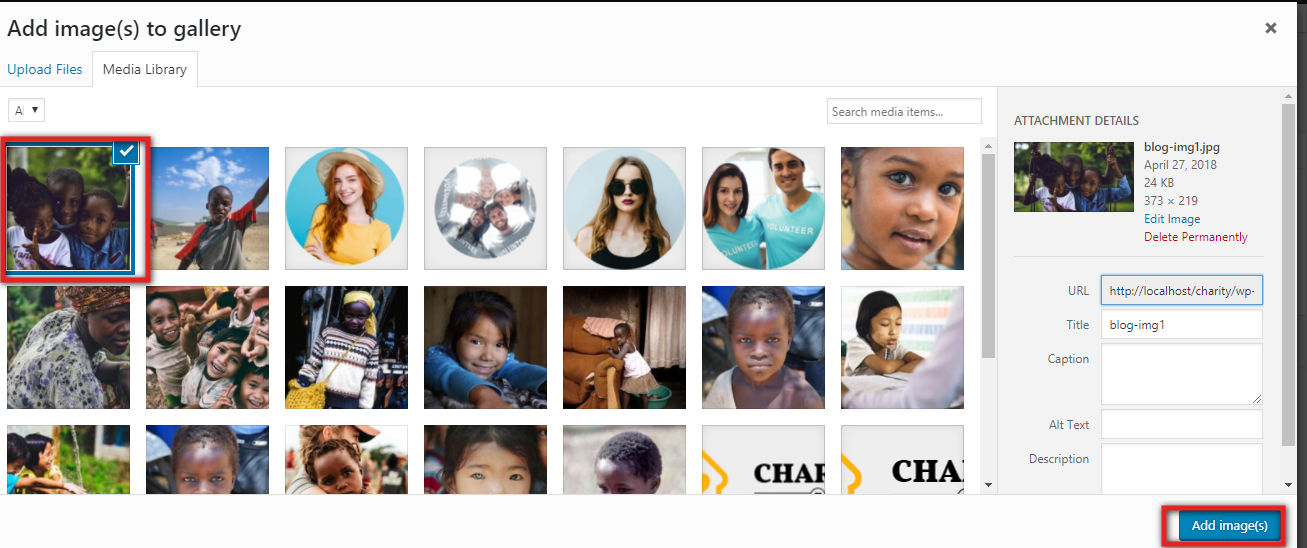Click the media grid scrollbar down arrow
1307x548 pixels.
(x=989, y=485)
